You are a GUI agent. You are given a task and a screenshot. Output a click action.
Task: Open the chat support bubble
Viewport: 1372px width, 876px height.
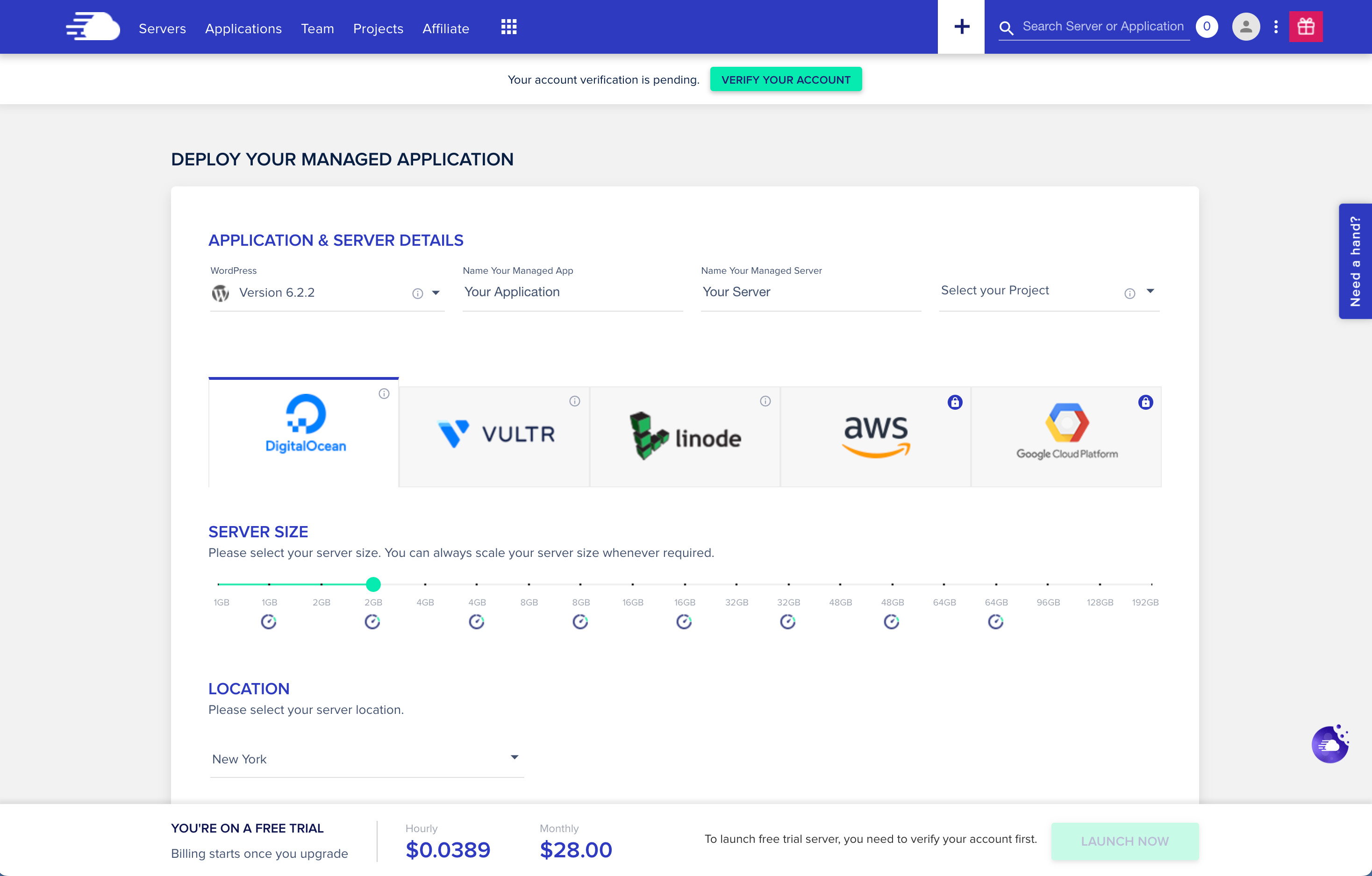[x=1331, y=743]
